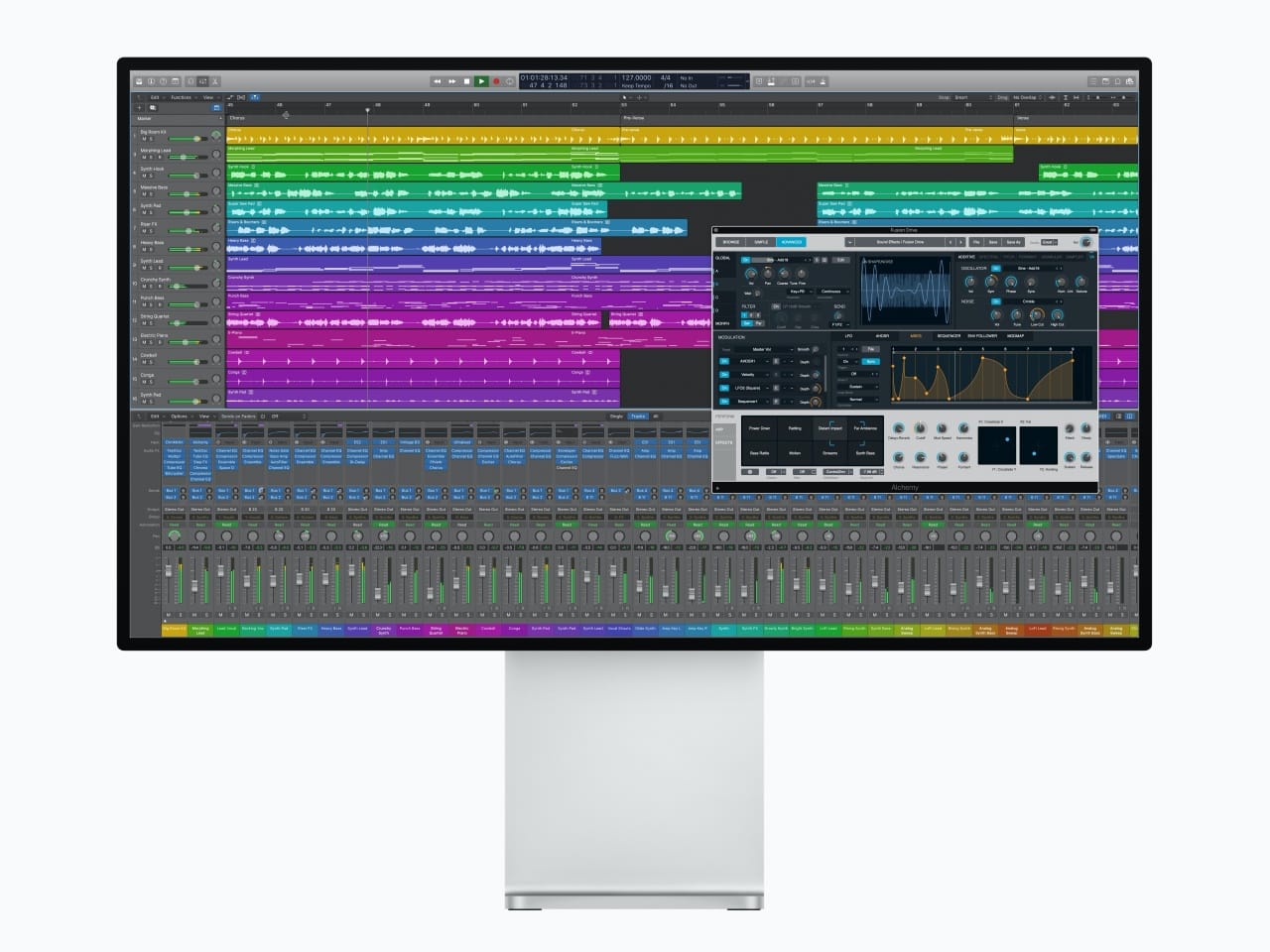
Task: Click the add track plus button
Action: [x=140, y=107]
